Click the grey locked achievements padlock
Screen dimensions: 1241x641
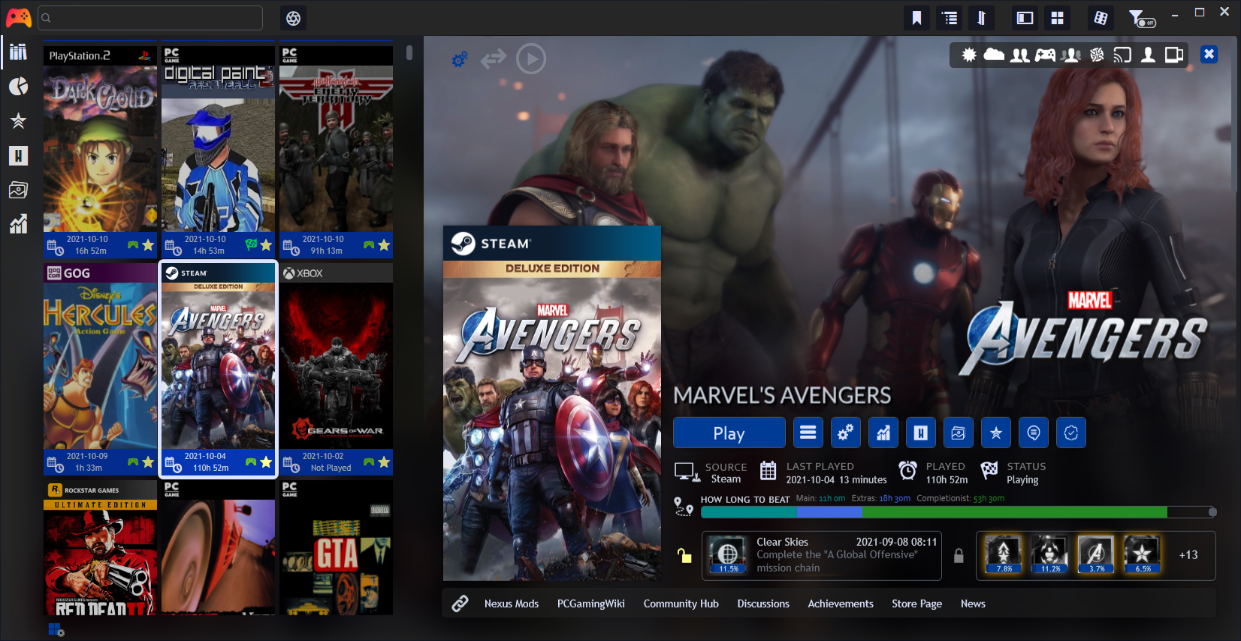(958, 556)
